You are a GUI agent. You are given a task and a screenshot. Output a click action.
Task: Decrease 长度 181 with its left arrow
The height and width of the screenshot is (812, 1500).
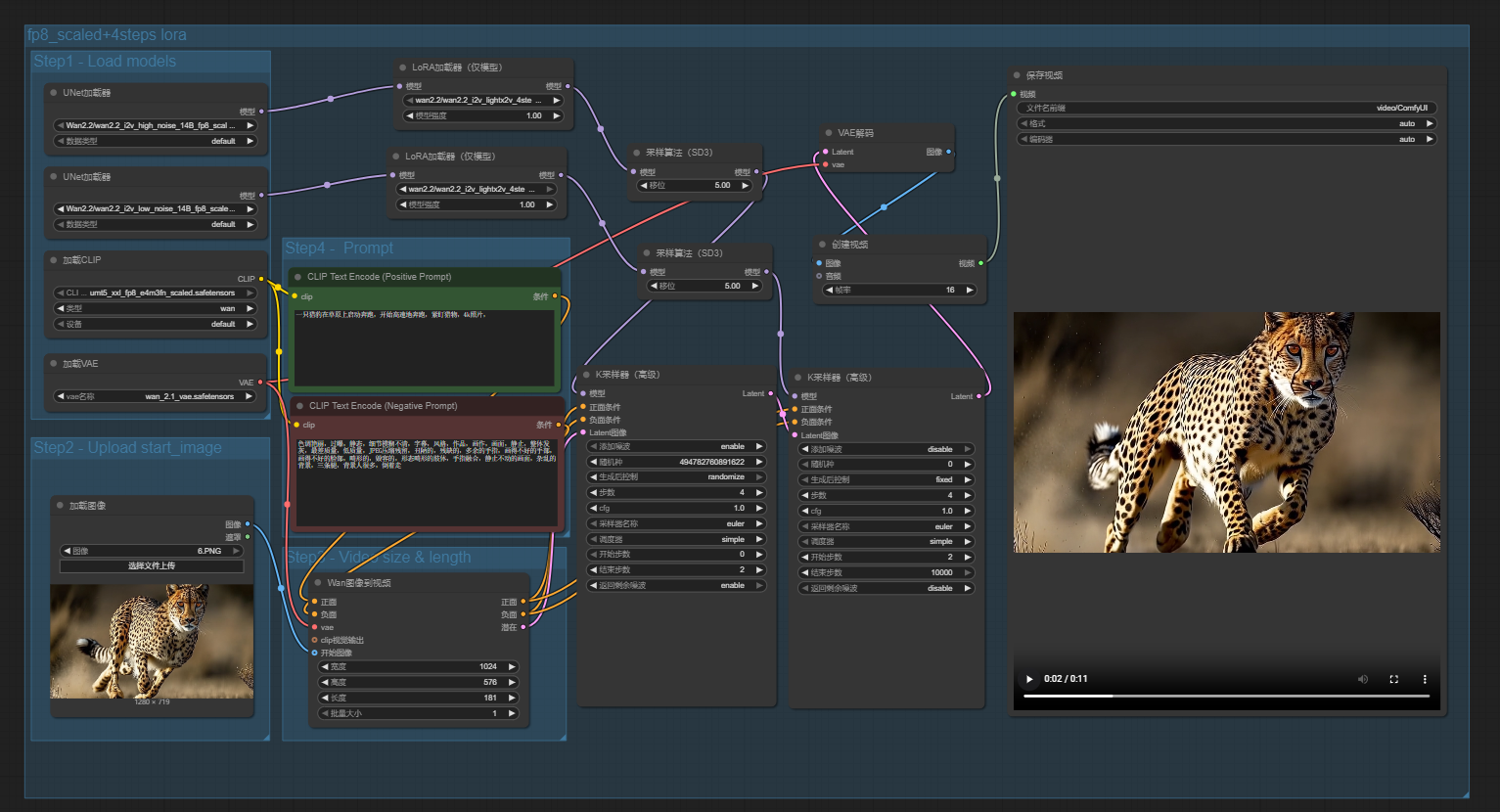[x=325, y=699]
